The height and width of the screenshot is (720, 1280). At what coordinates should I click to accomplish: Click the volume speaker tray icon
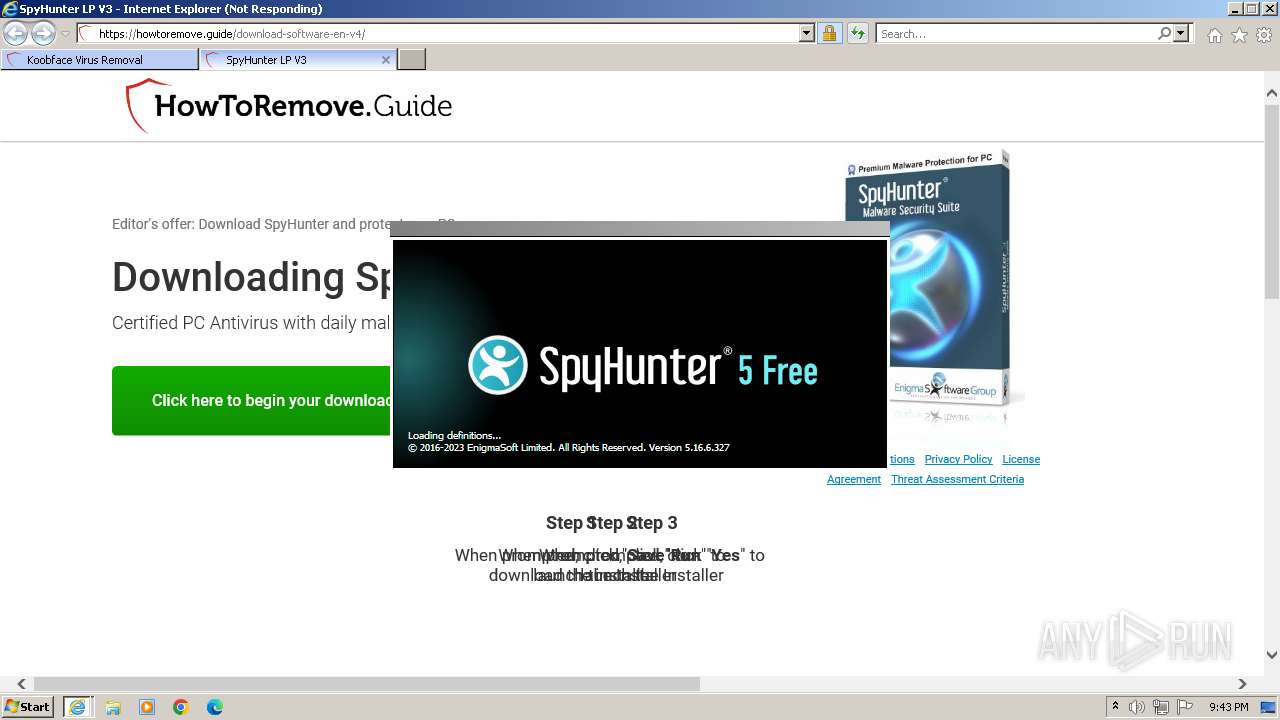click(x=1137, y=707)
